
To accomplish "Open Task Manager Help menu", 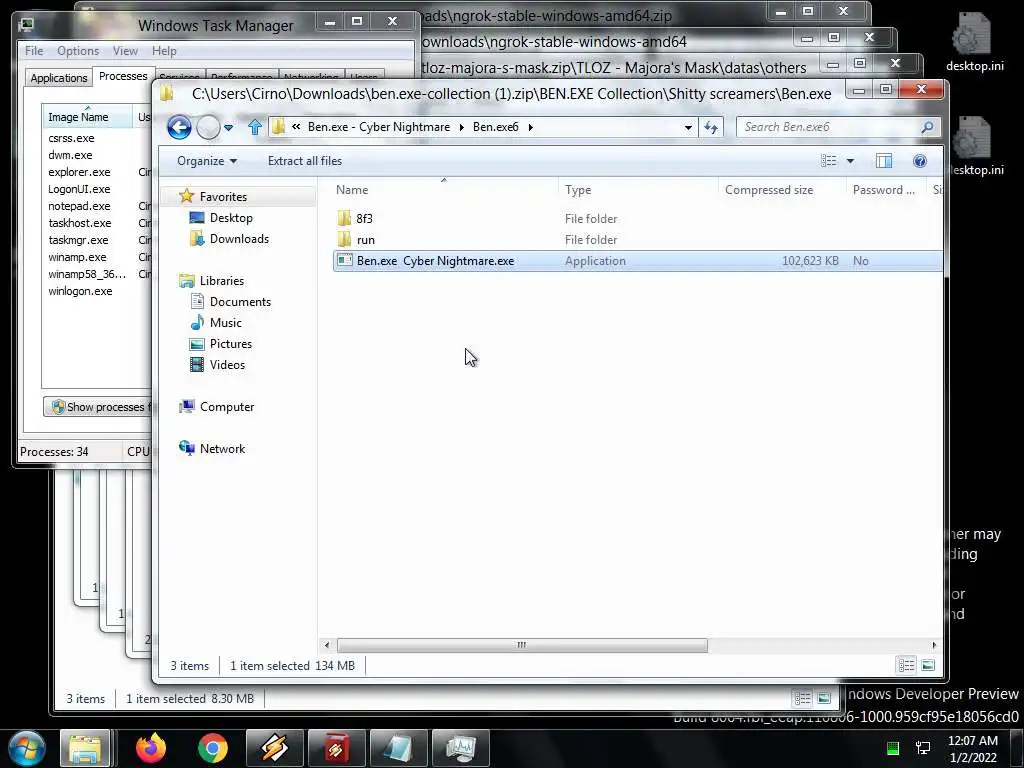I will (164, 50).
